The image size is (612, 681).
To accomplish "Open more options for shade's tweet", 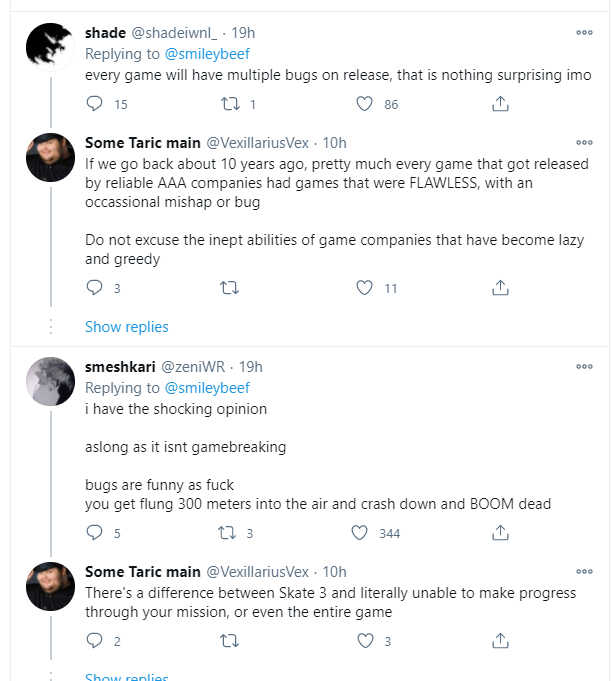I will 584,32.
